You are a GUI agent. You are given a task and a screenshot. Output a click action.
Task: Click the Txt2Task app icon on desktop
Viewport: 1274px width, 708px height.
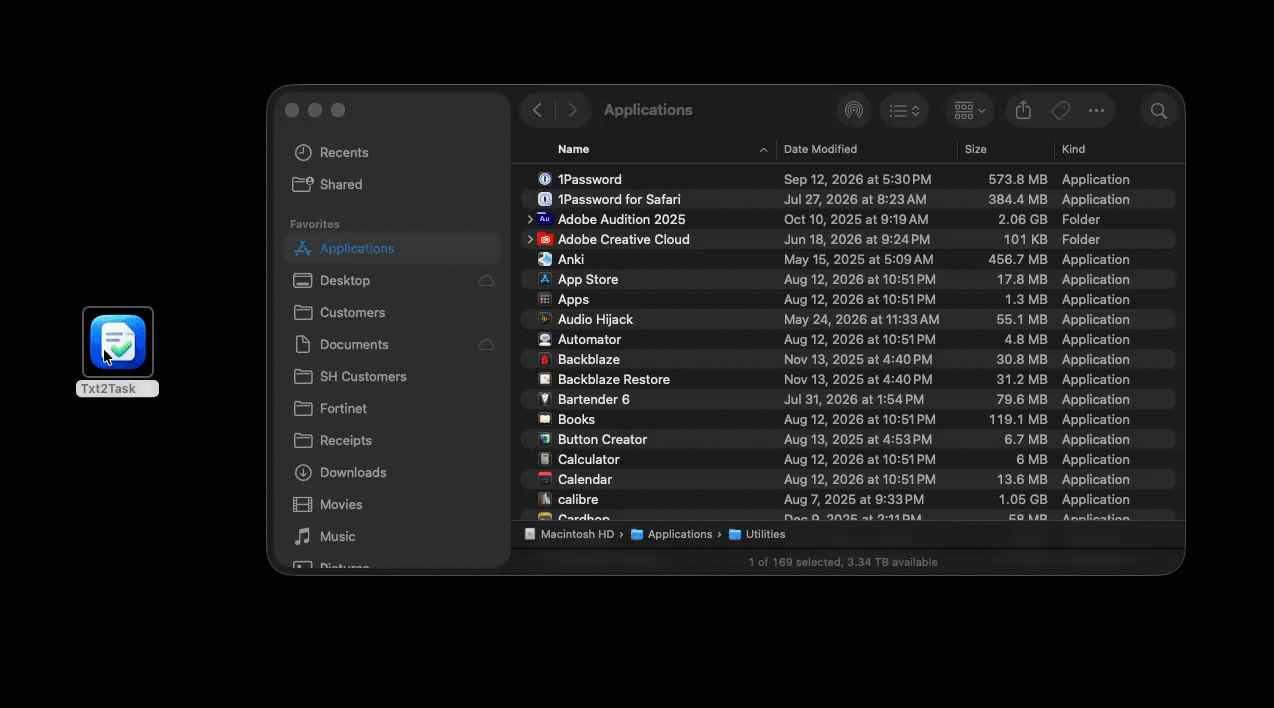pos(118,342)
